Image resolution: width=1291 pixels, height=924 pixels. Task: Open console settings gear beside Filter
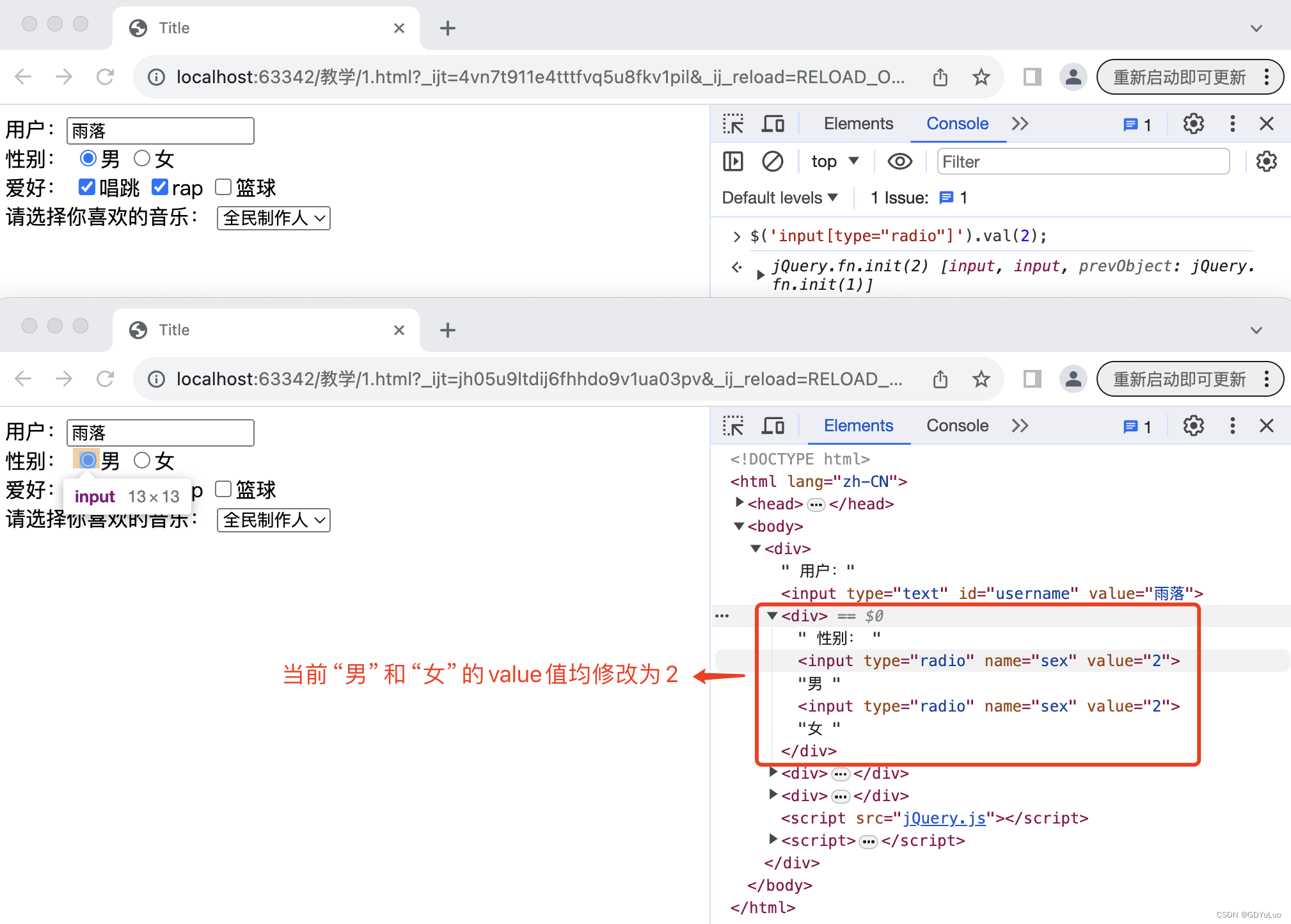(1266, 161)
